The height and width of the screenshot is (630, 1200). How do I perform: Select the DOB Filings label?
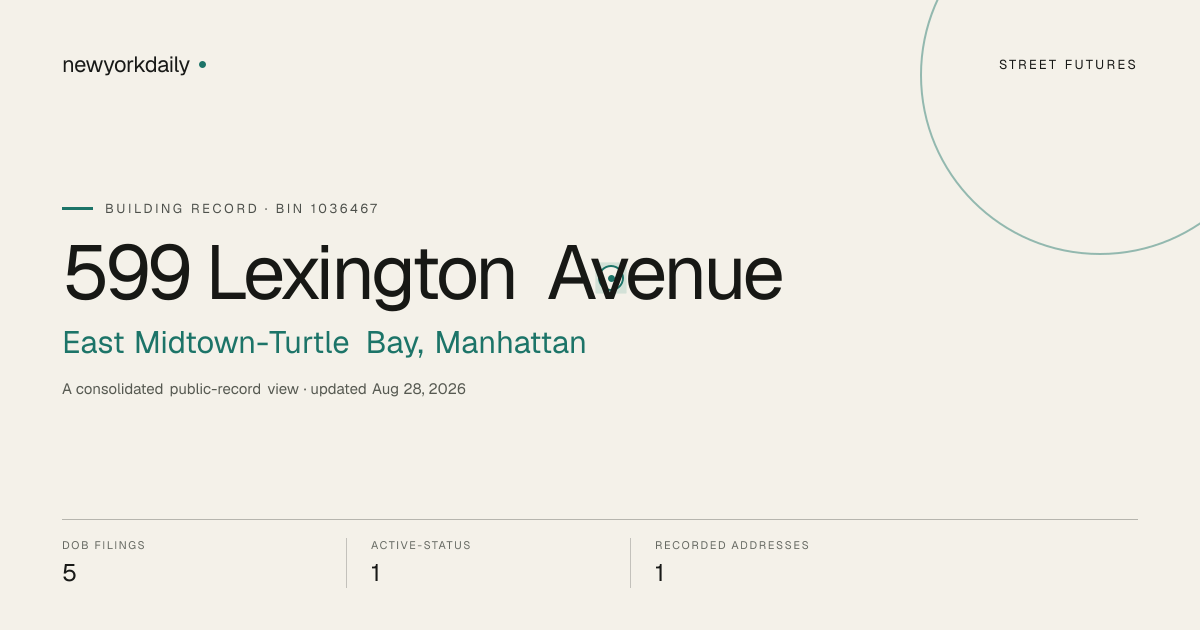pos(104,545)
